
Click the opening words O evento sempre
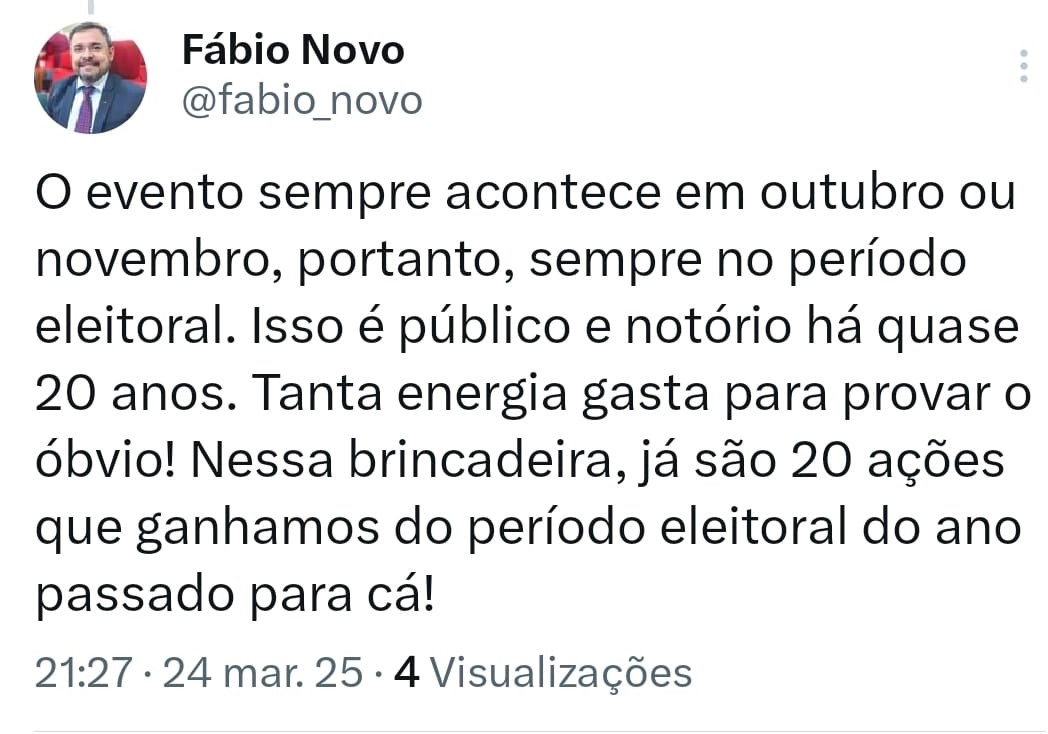pos(233,194)
